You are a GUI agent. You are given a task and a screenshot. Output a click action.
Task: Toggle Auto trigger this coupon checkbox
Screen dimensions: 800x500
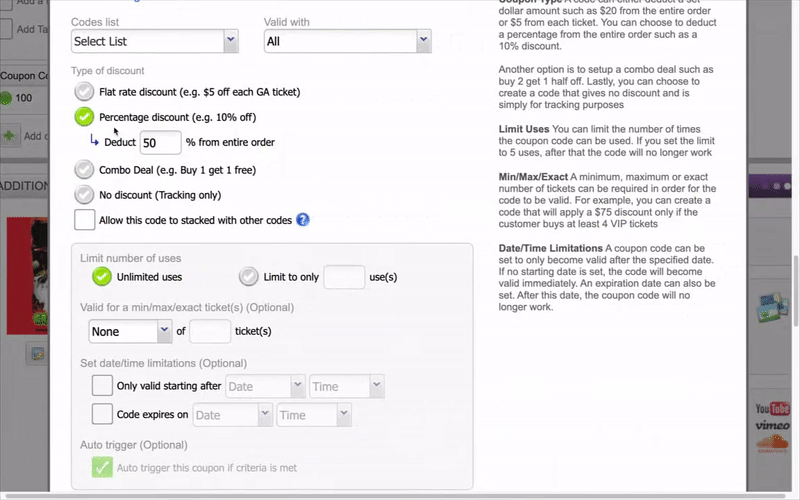click(x=102, y=467)
